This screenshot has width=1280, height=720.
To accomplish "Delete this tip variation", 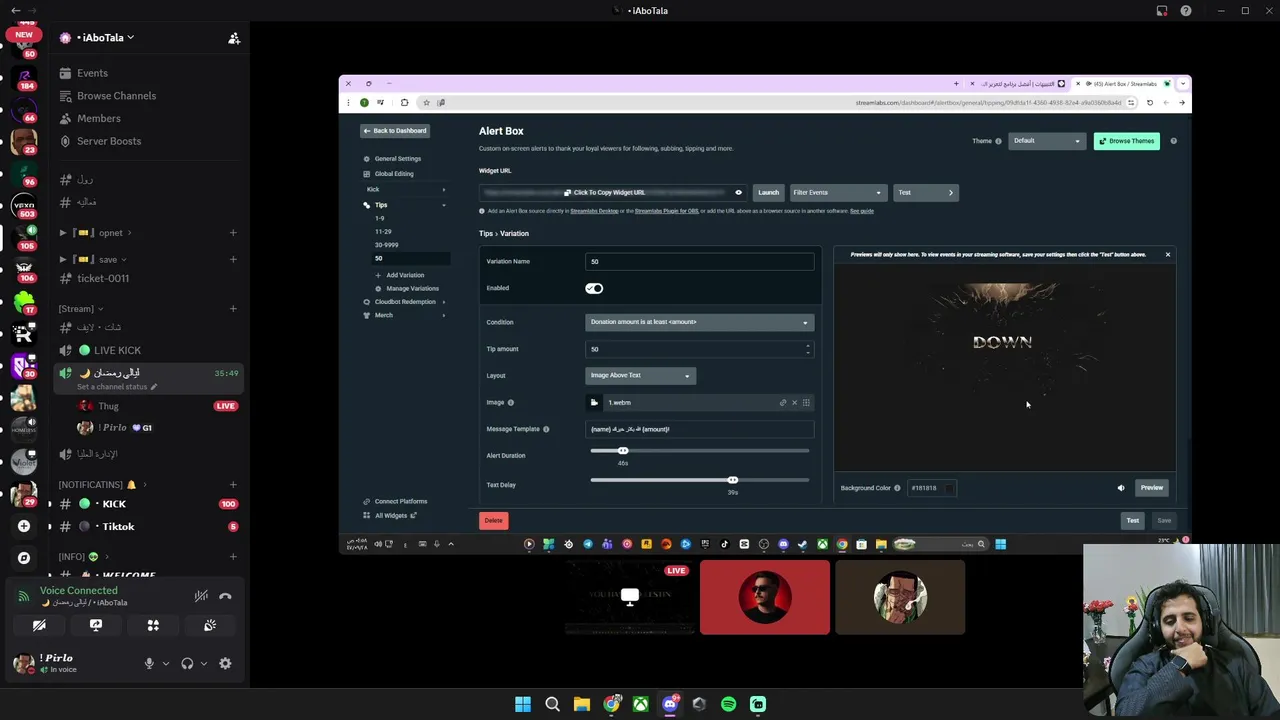I will 494,520.
